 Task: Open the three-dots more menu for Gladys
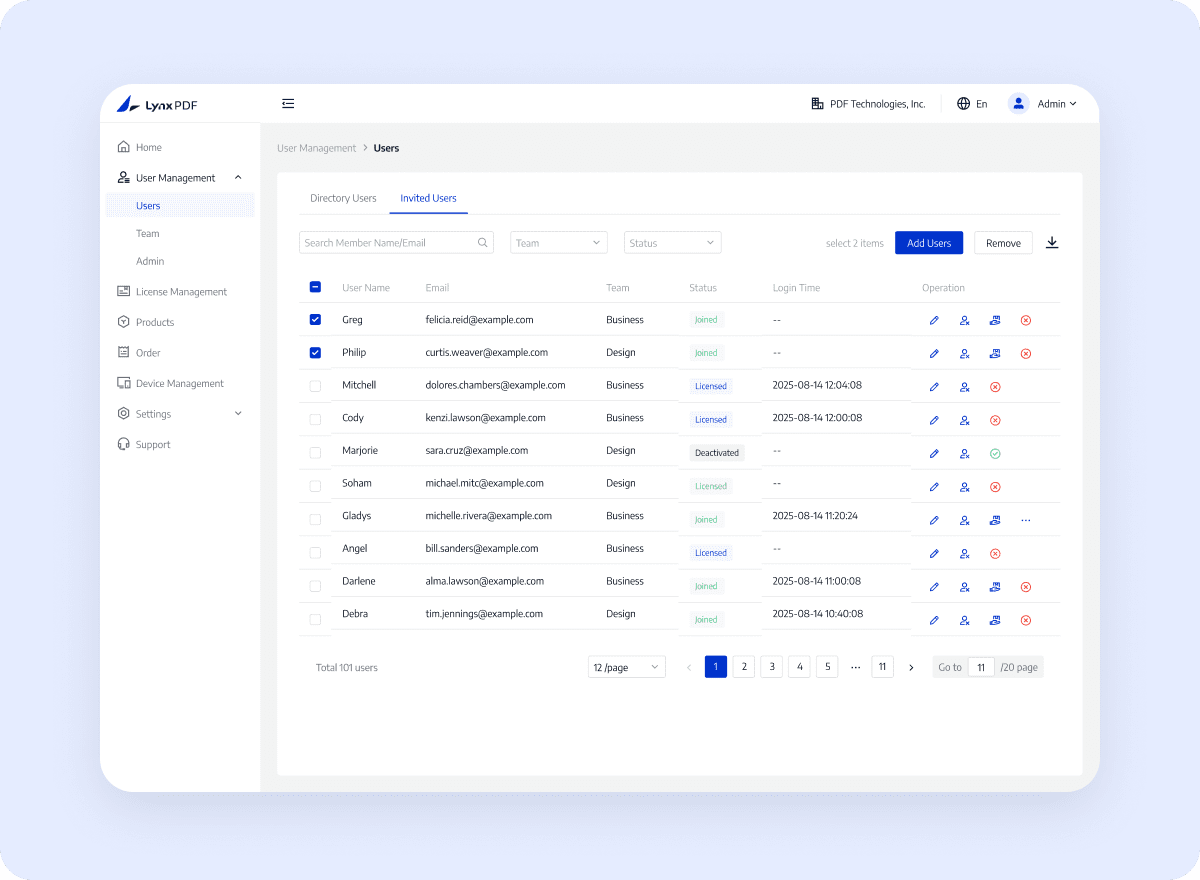(x=1026, y=520)
